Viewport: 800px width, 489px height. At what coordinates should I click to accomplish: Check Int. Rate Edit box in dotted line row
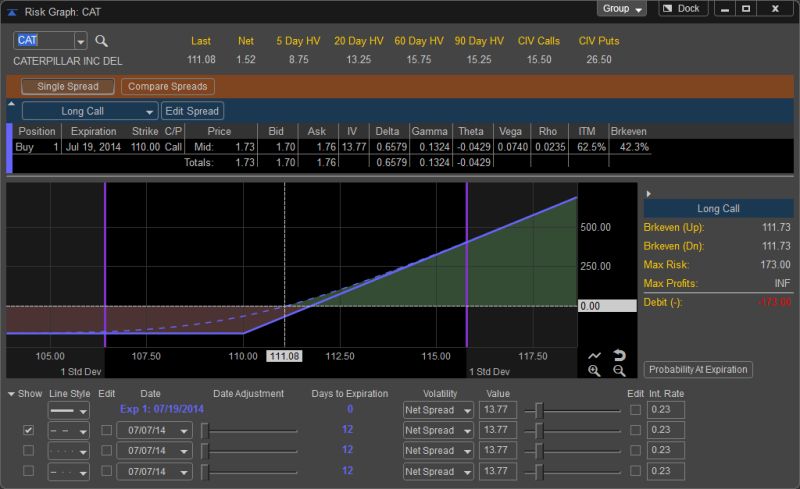635,450
